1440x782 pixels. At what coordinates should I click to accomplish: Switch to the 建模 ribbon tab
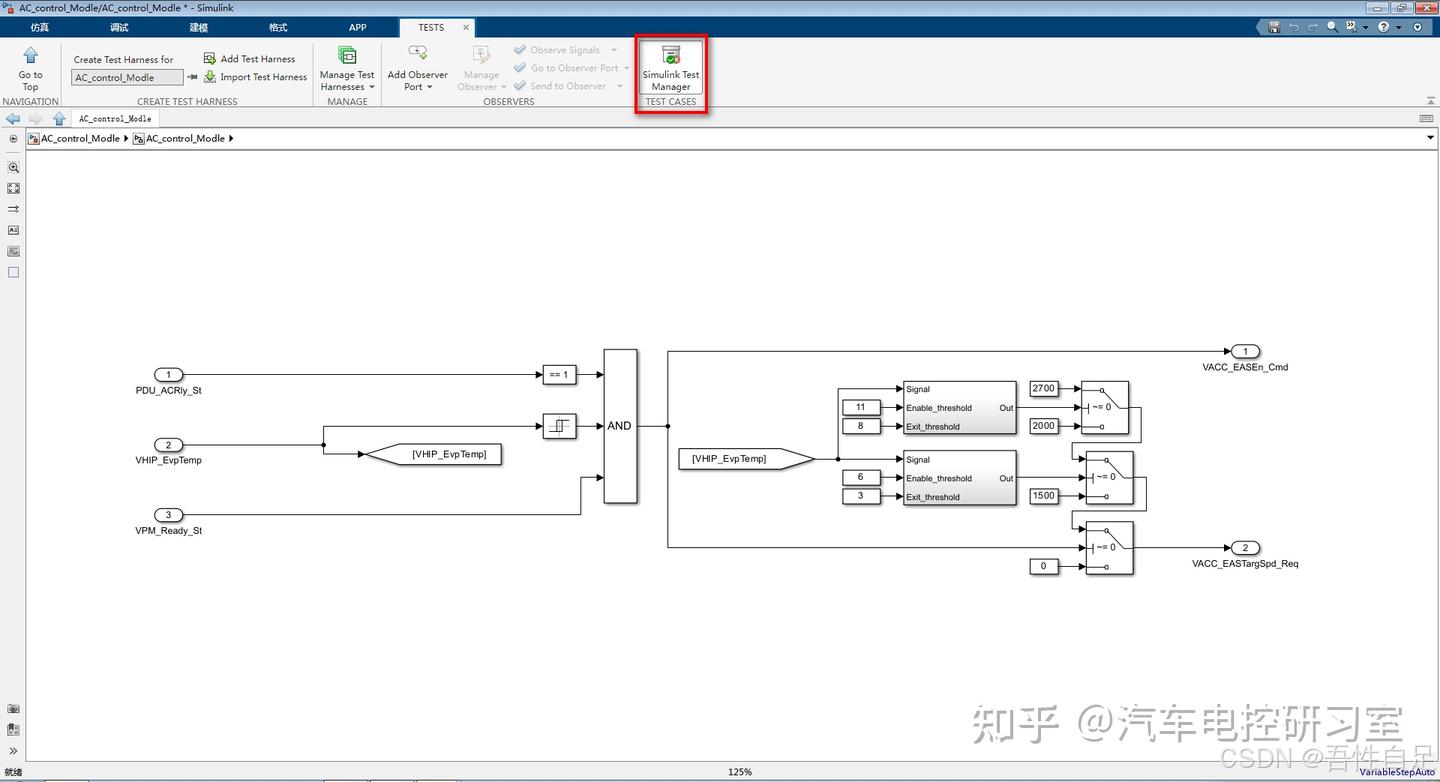pyautogui.click(x=197, y=27)
